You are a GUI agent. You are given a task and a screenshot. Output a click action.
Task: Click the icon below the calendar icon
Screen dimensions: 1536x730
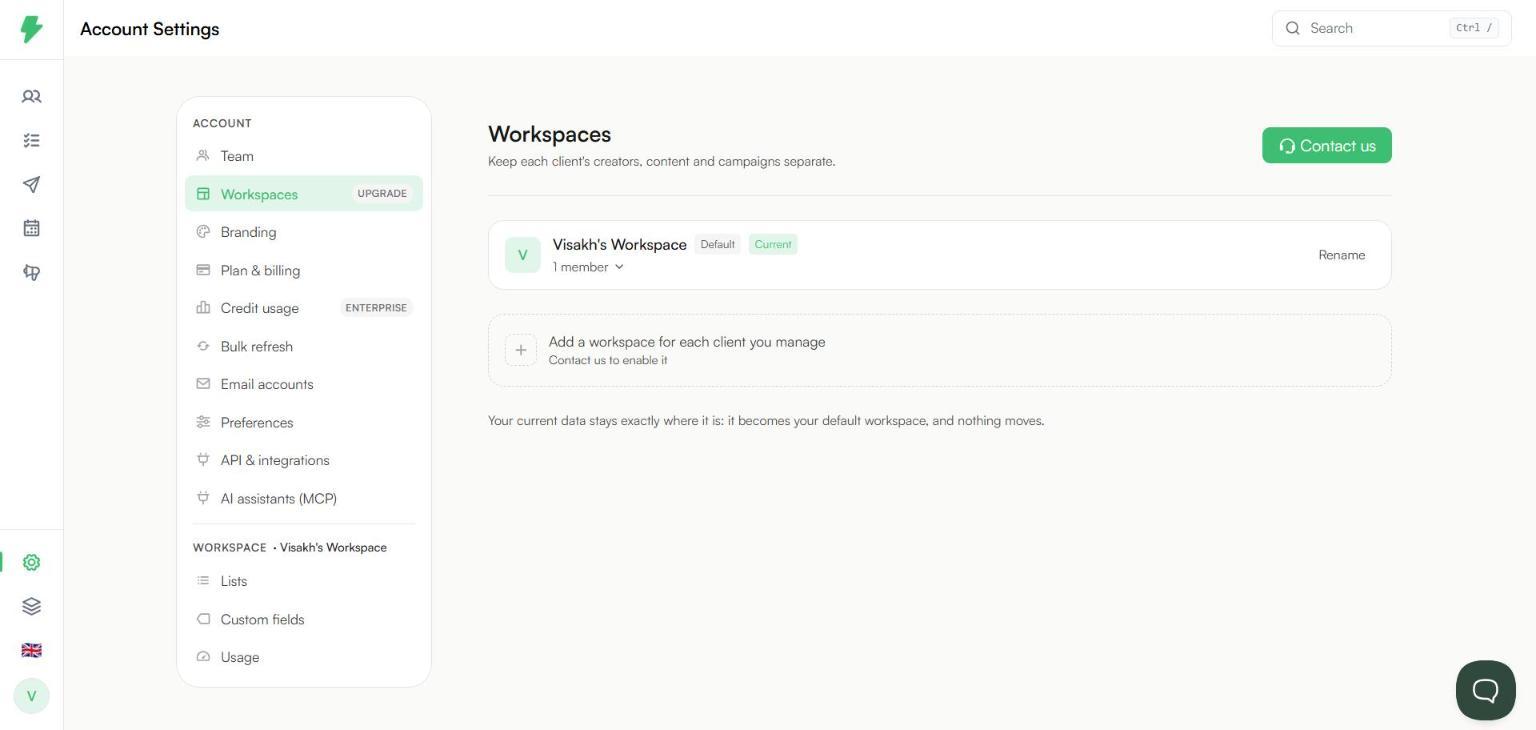tap(31, 272)
